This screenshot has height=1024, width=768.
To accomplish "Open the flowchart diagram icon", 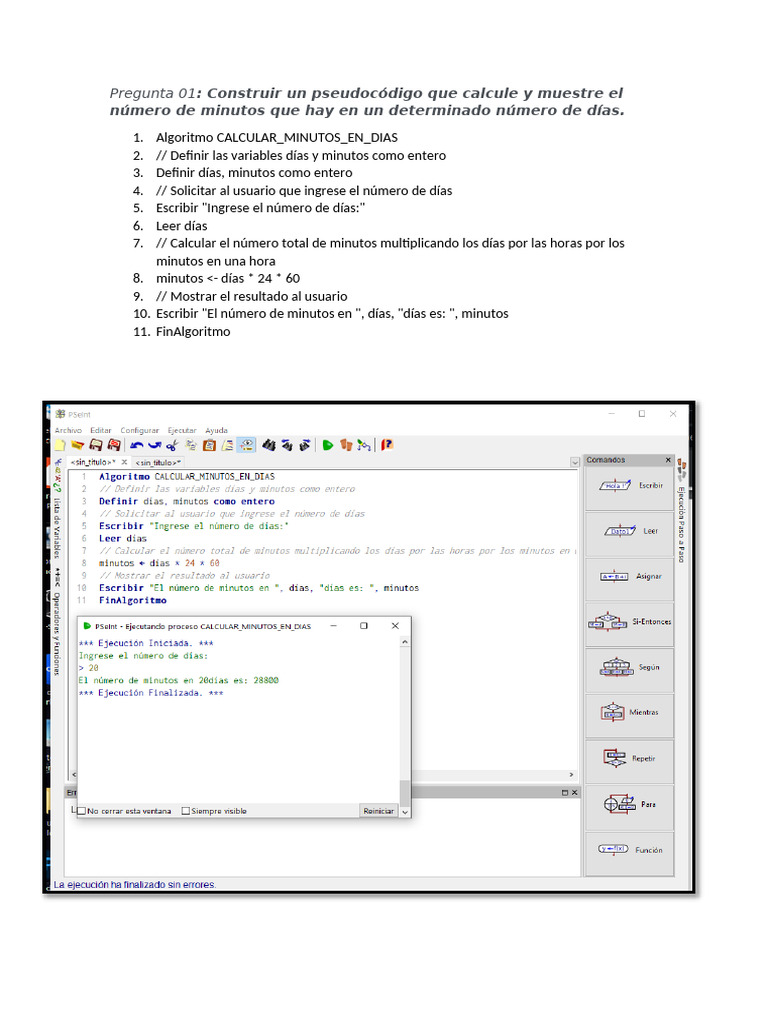I will click(364, 445).
